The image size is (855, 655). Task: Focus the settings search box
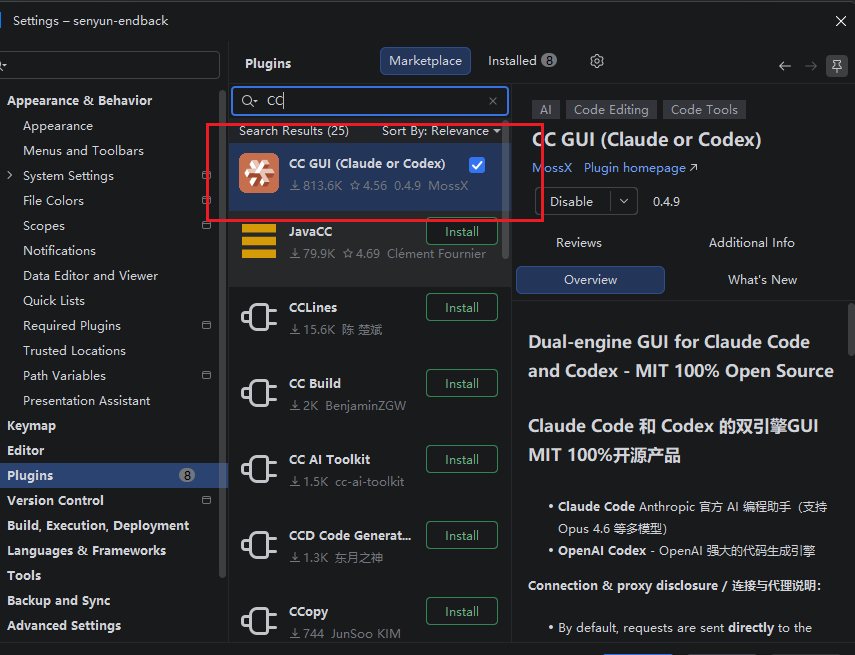click(x=109, y=65)
